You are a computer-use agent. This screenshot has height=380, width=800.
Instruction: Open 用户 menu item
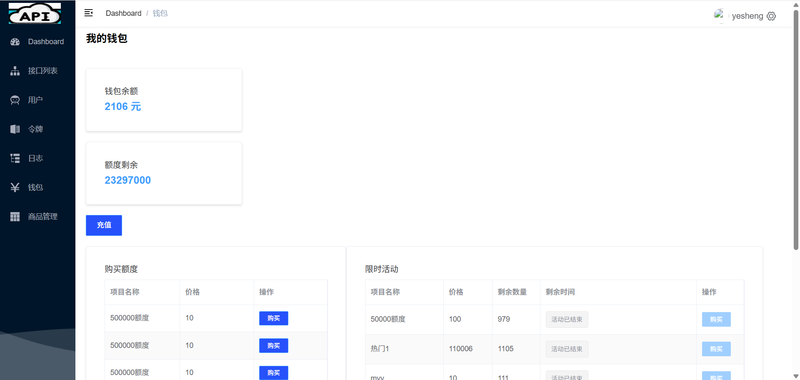pyautogui.click(x=38, y=100)
